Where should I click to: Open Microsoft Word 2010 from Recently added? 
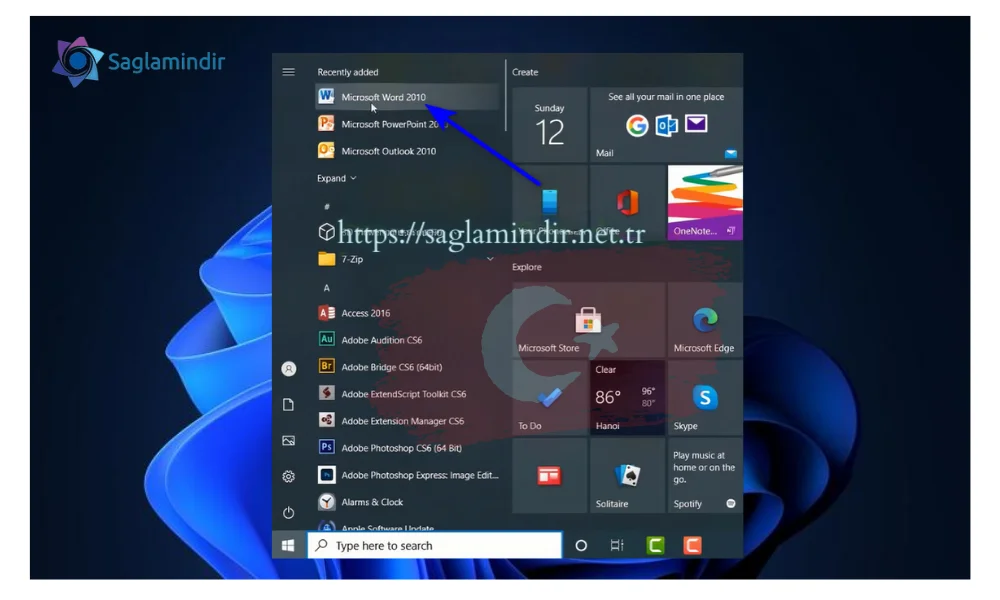click(407, 97)
